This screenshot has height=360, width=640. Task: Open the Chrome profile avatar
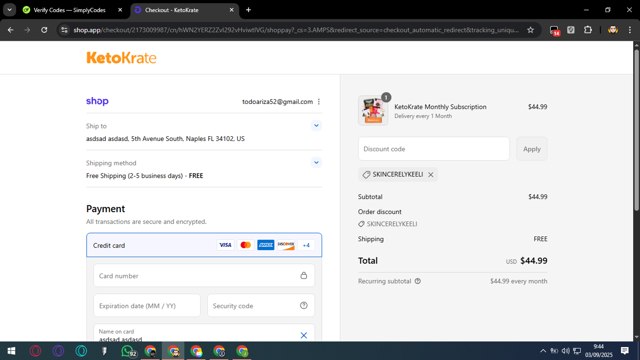(613, 30)
